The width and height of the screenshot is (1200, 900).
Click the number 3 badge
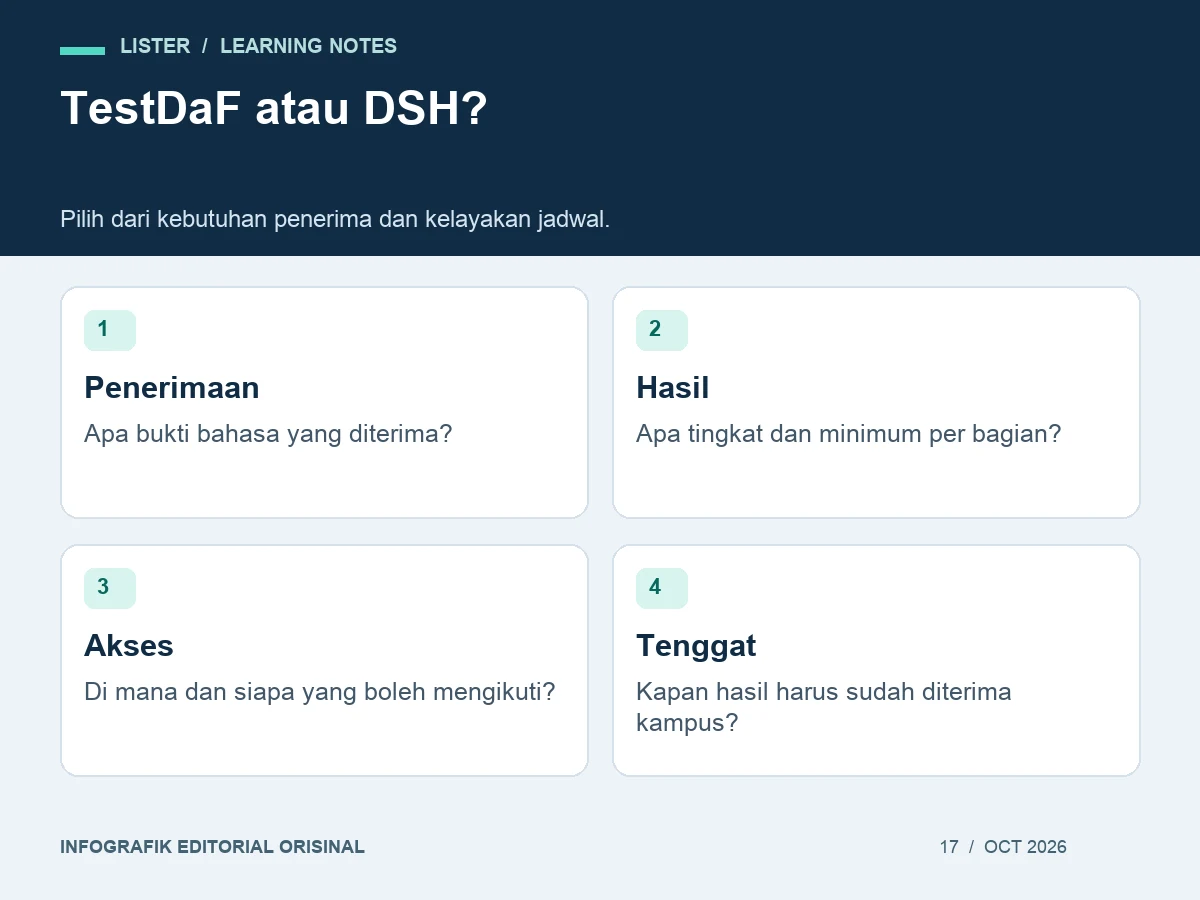tap(110, 588)
